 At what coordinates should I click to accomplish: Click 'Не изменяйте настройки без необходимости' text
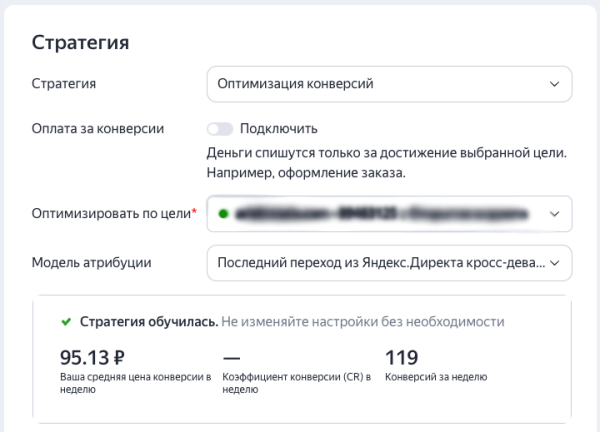point(363,322)
